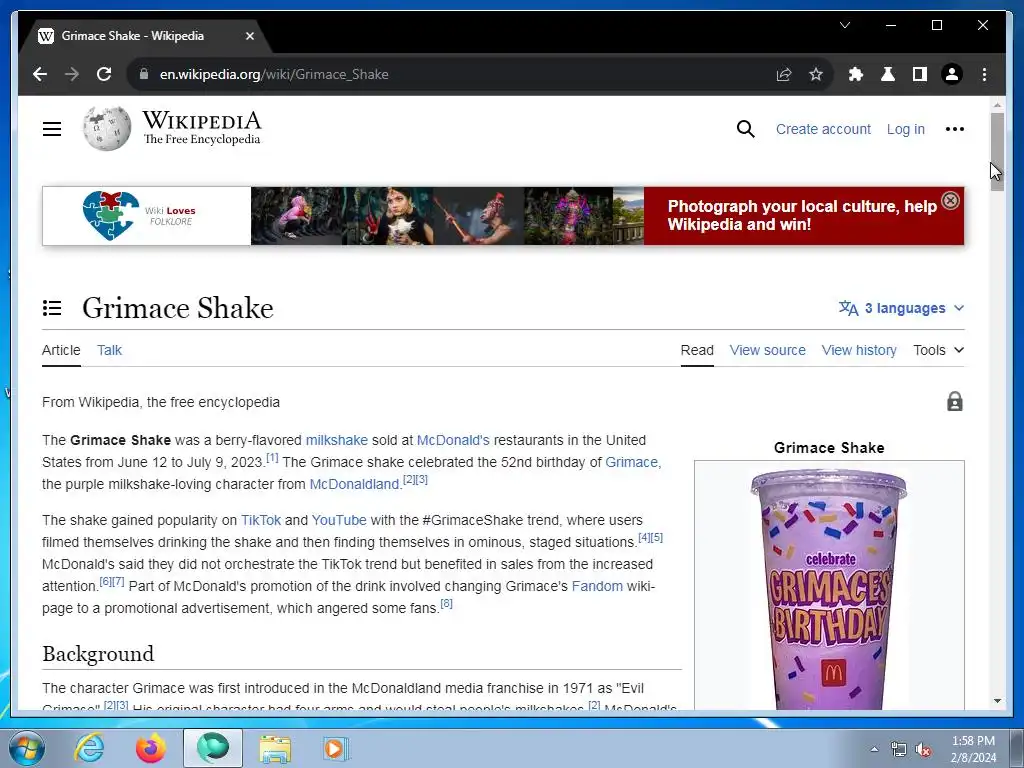Click the Create account link
The height and width of the screenshot is (768, 1024).
pos(823,129)
